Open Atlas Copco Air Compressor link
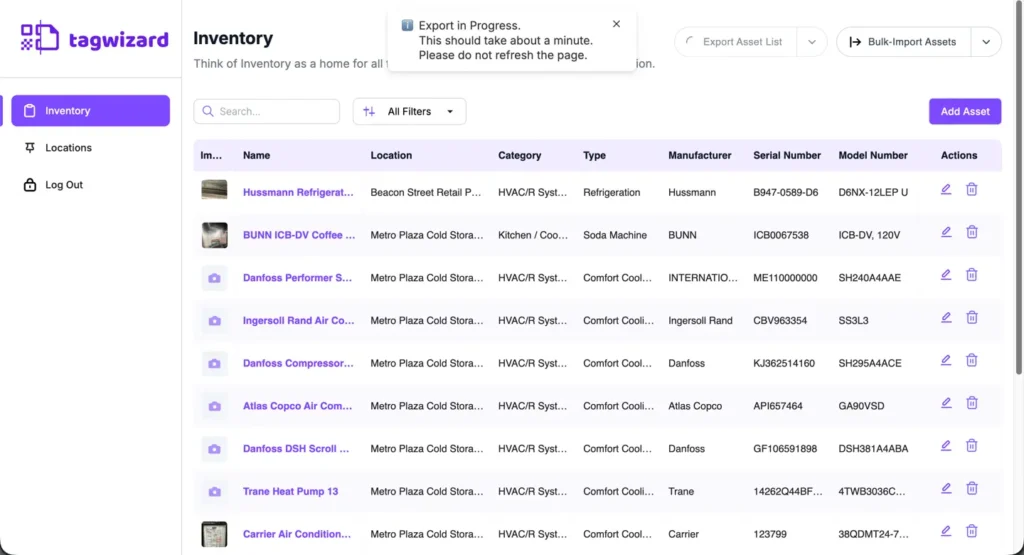The height and width of the screenshot is (555, 1024). (297, 406)
